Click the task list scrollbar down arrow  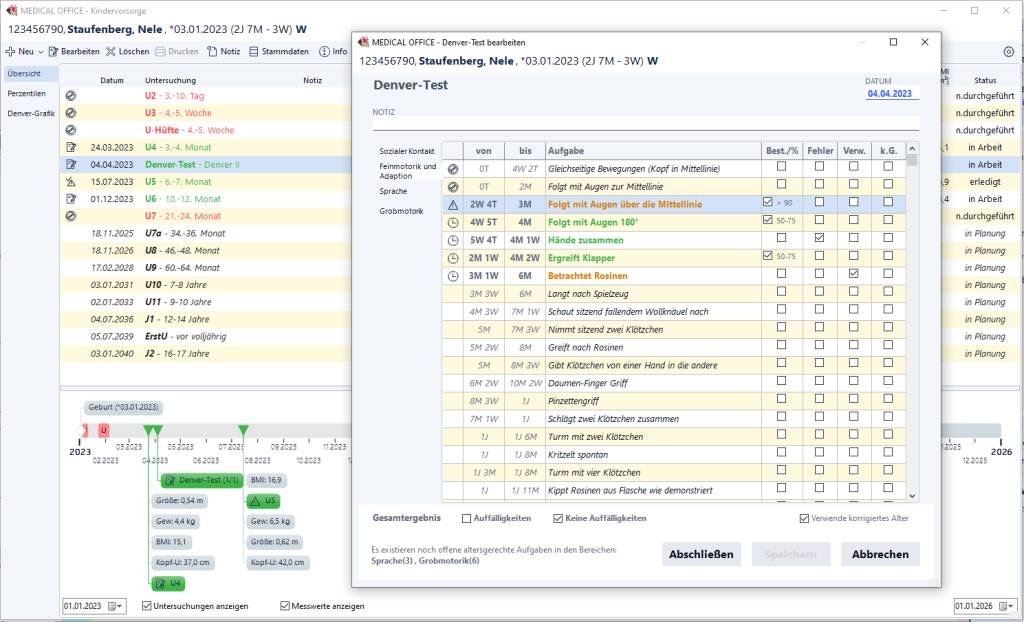912,496
